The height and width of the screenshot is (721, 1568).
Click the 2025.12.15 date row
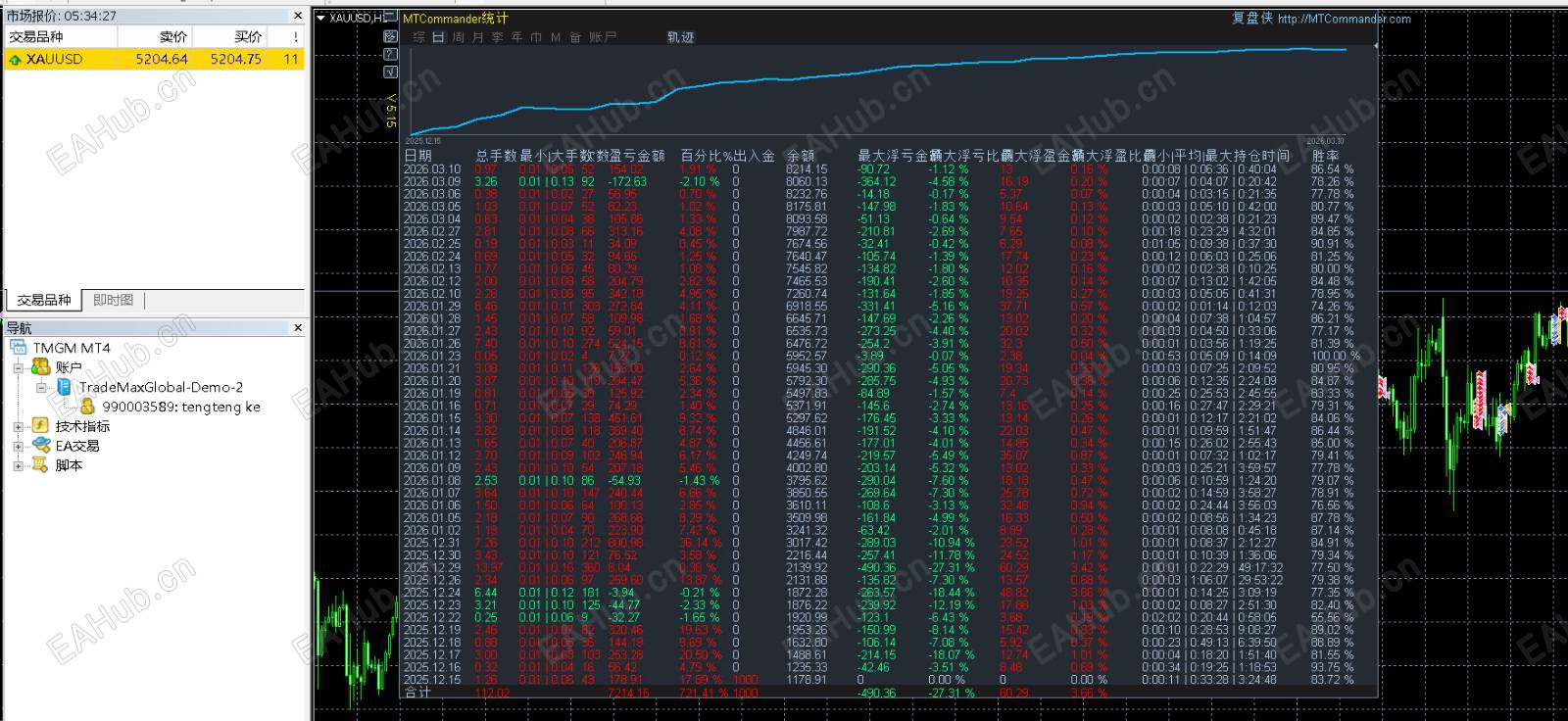click(x=432, y=680)
